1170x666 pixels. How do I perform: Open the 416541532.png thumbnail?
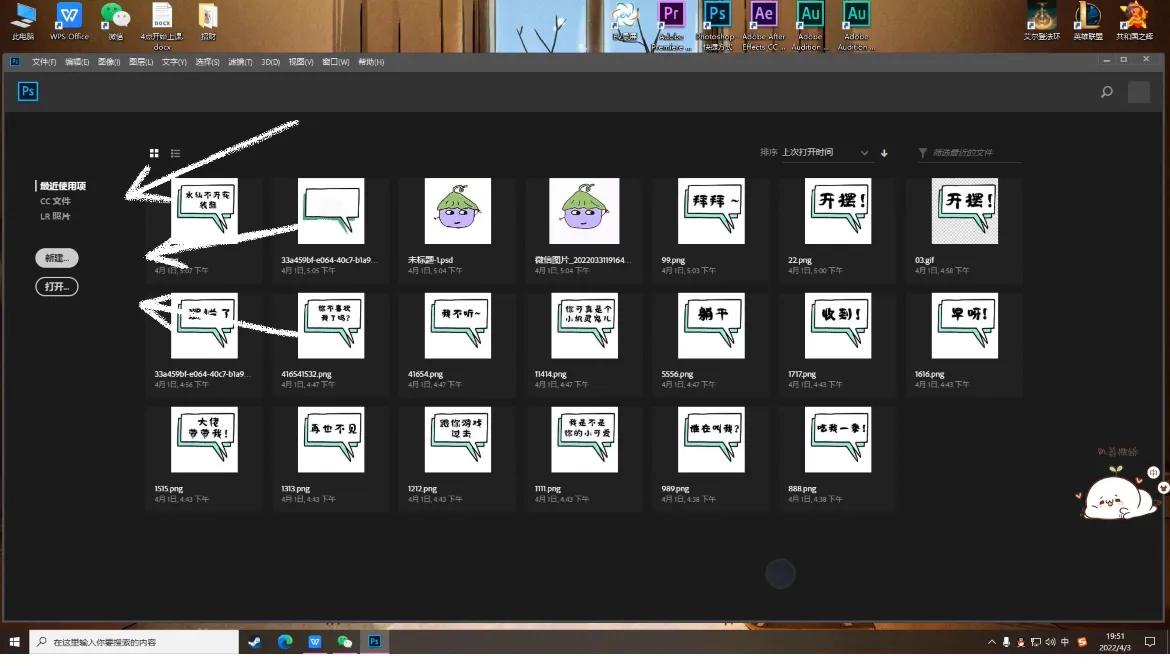[331, 326]
